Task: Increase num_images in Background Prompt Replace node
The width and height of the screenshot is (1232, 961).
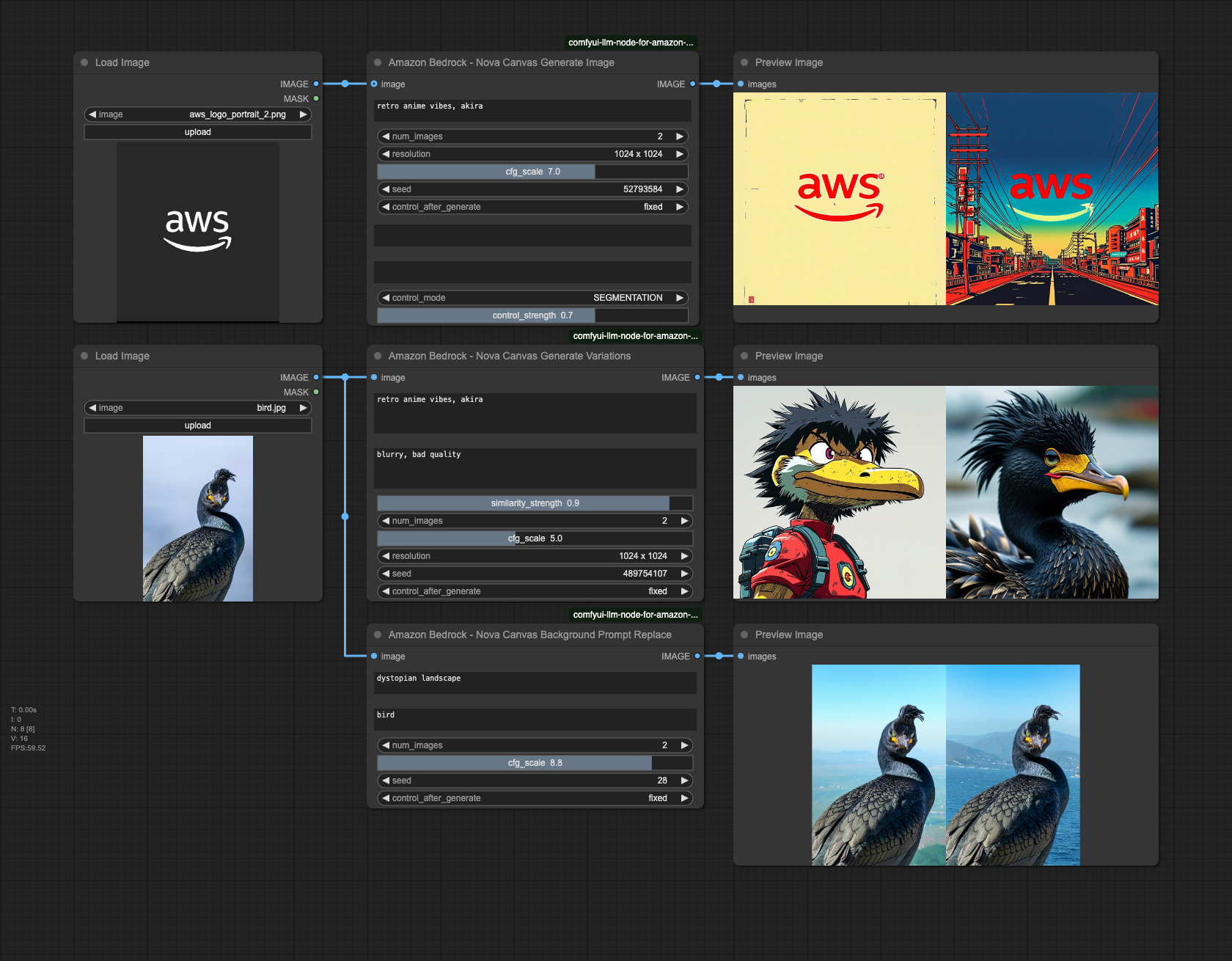Action: [684, 745]
